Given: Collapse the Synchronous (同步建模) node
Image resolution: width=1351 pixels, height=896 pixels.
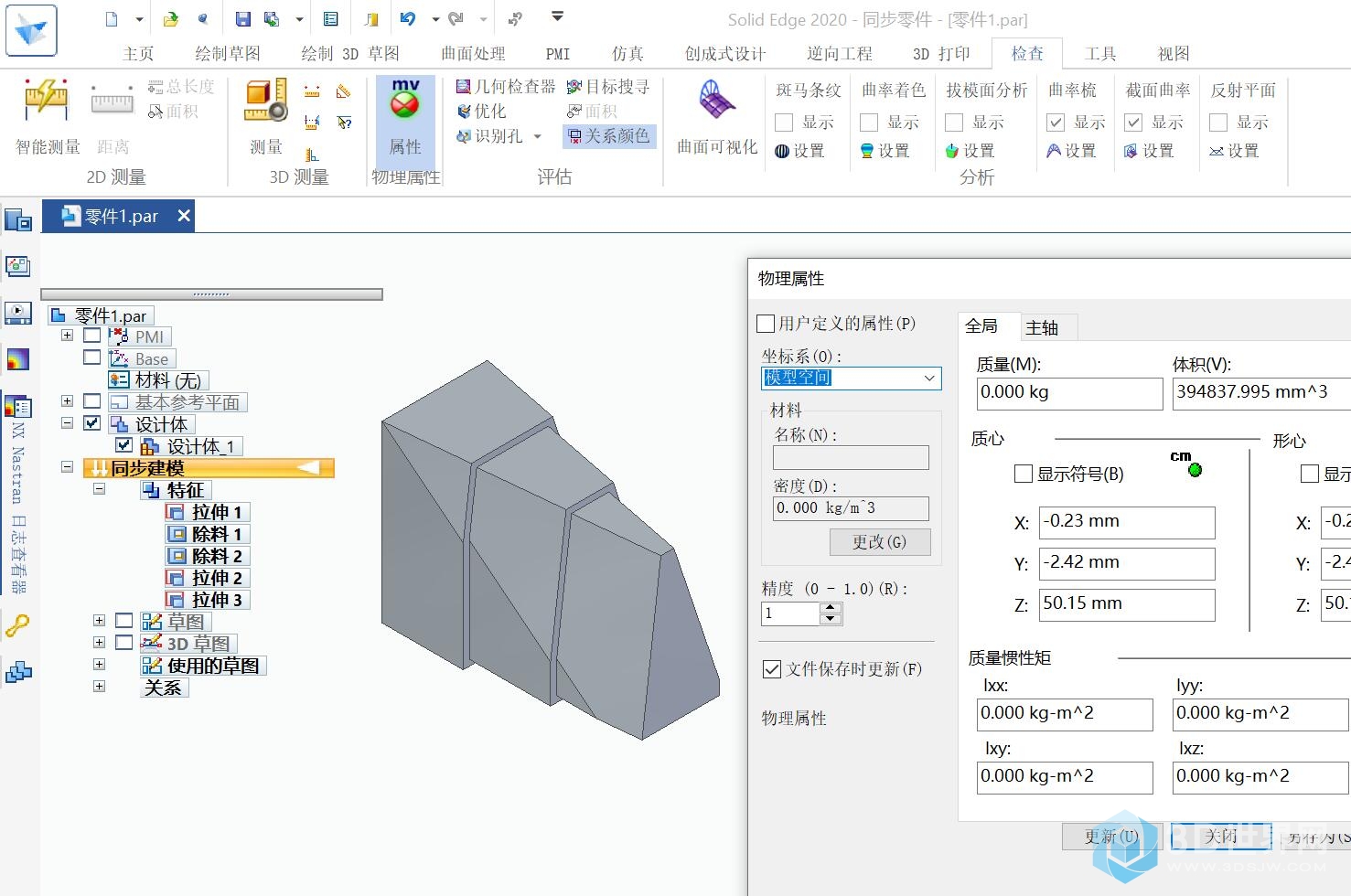Looking at the screenshot, I should point(67,466).
